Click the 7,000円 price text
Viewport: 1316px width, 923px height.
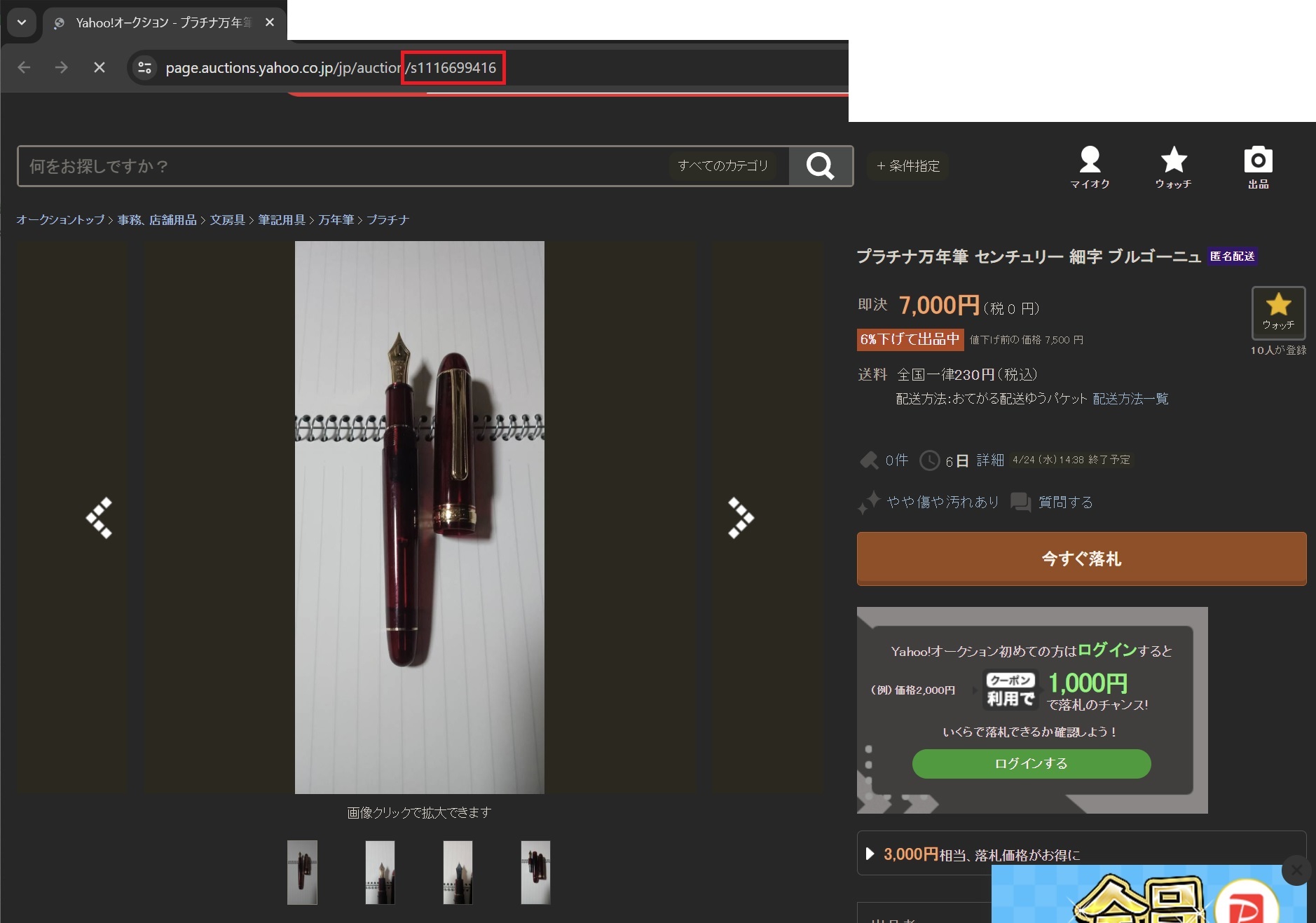[x=939, y=305]
